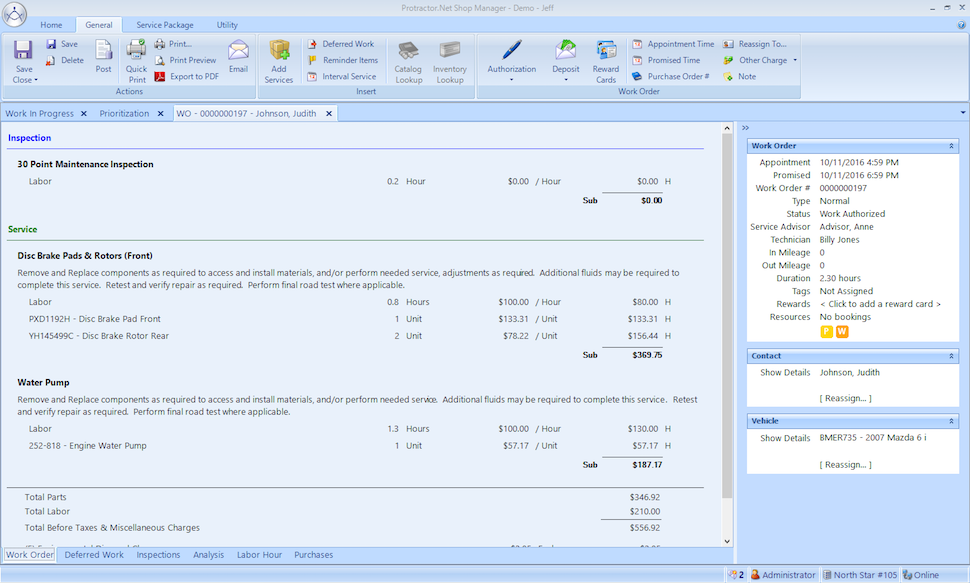Click the small Save icon

pyautogui.click(x=51, y=44)
